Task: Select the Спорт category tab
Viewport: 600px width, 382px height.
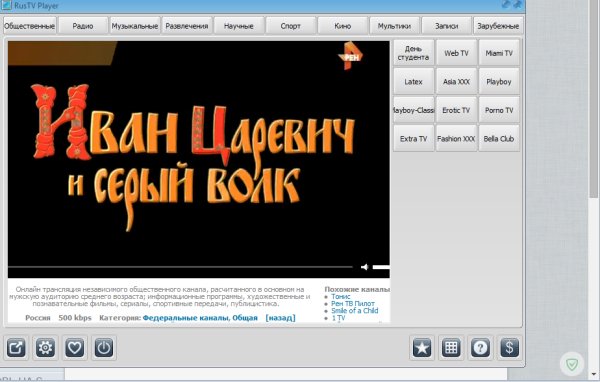Action: pos(291,26)
